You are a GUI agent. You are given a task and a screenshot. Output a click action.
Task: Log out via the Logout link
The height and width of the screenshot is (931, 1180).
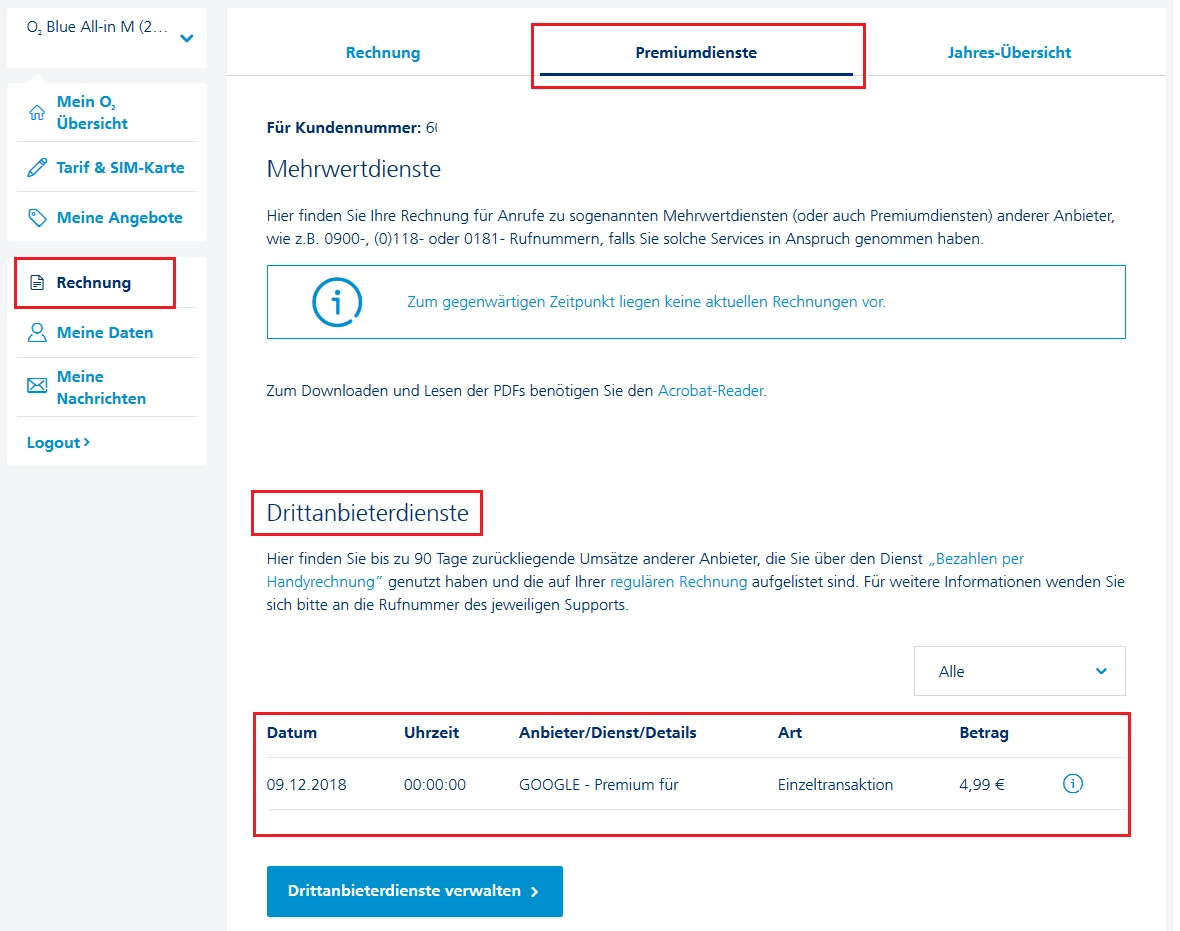(58, 442)
